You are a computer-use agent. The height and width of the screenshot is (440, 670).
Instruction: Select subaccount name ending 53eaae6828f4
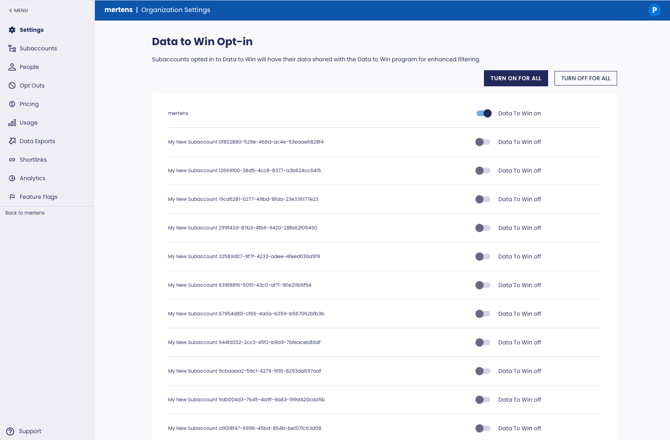(x=246, y=142)
